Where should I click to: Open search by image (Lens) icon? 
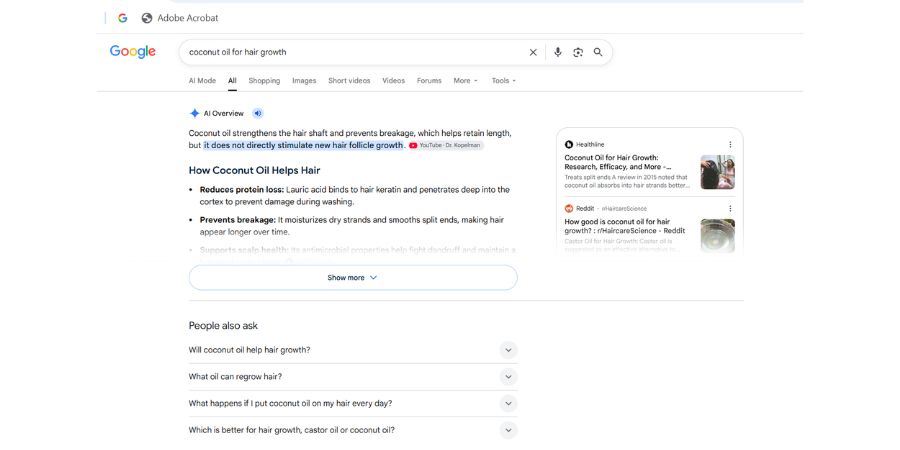point(578,52)
